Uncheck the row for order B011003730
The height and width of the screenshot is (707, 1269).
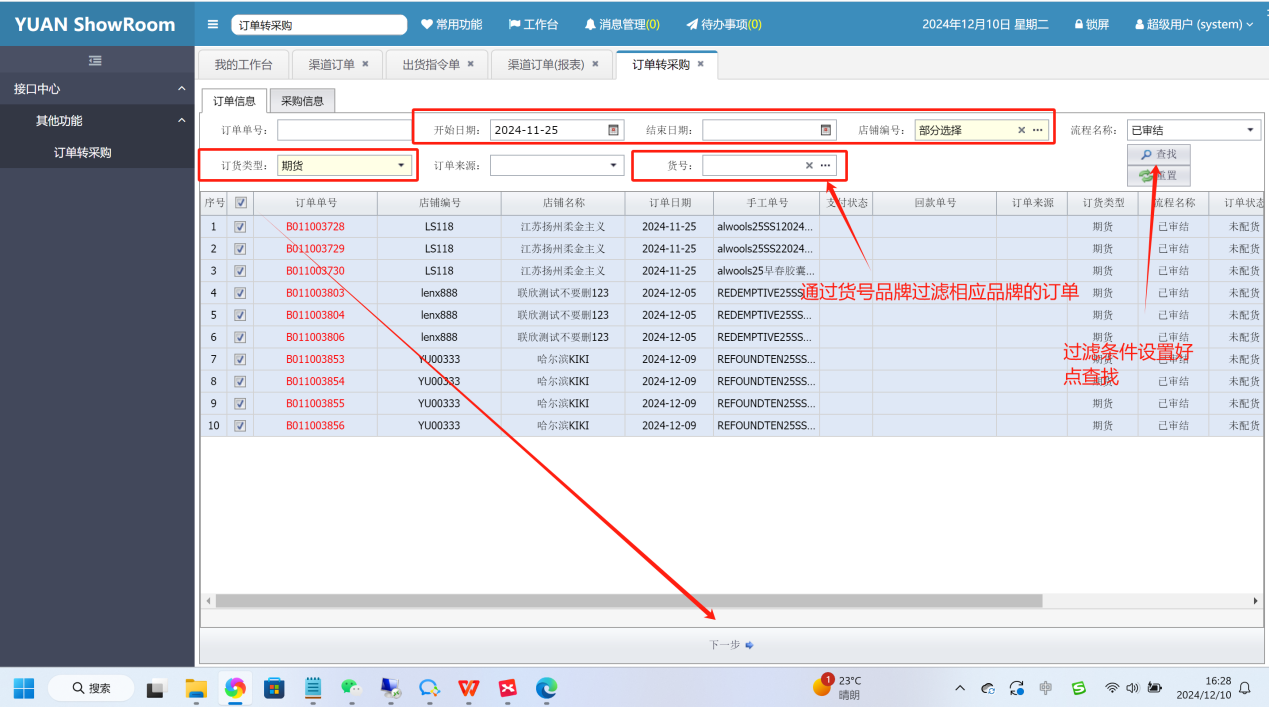point(240,271)
